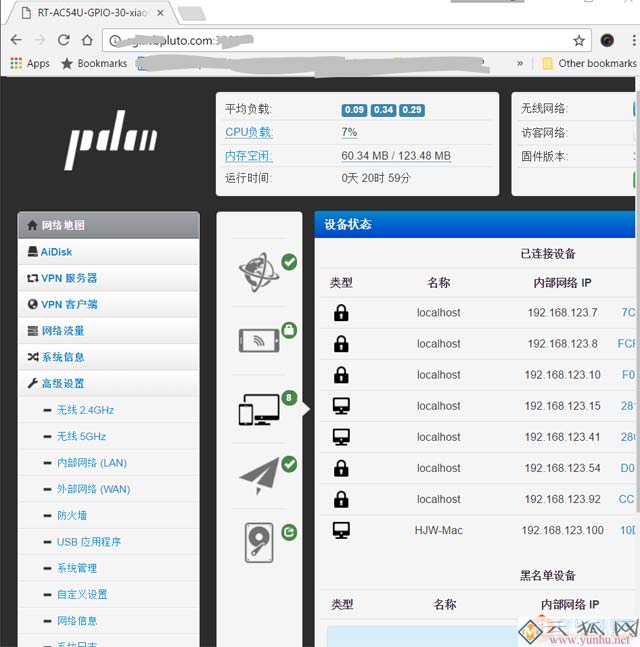Open 网络地图 in the sidebar
640x647 pixels.
109,225
